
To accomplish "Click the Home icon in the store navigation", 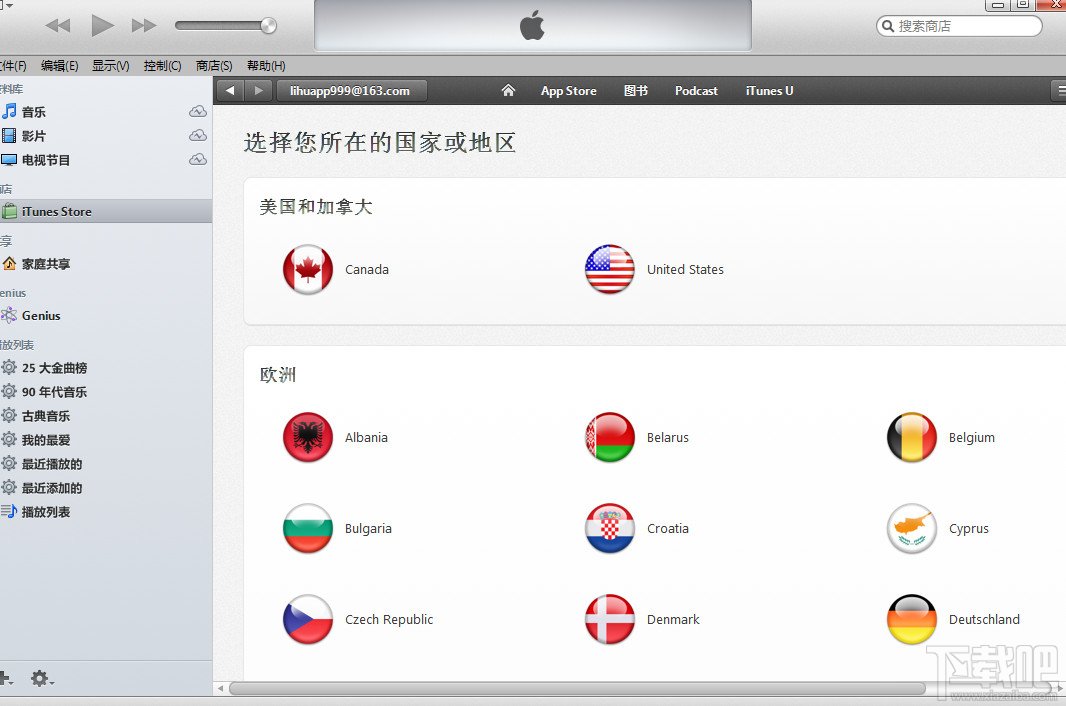I will tap(508, 90).
